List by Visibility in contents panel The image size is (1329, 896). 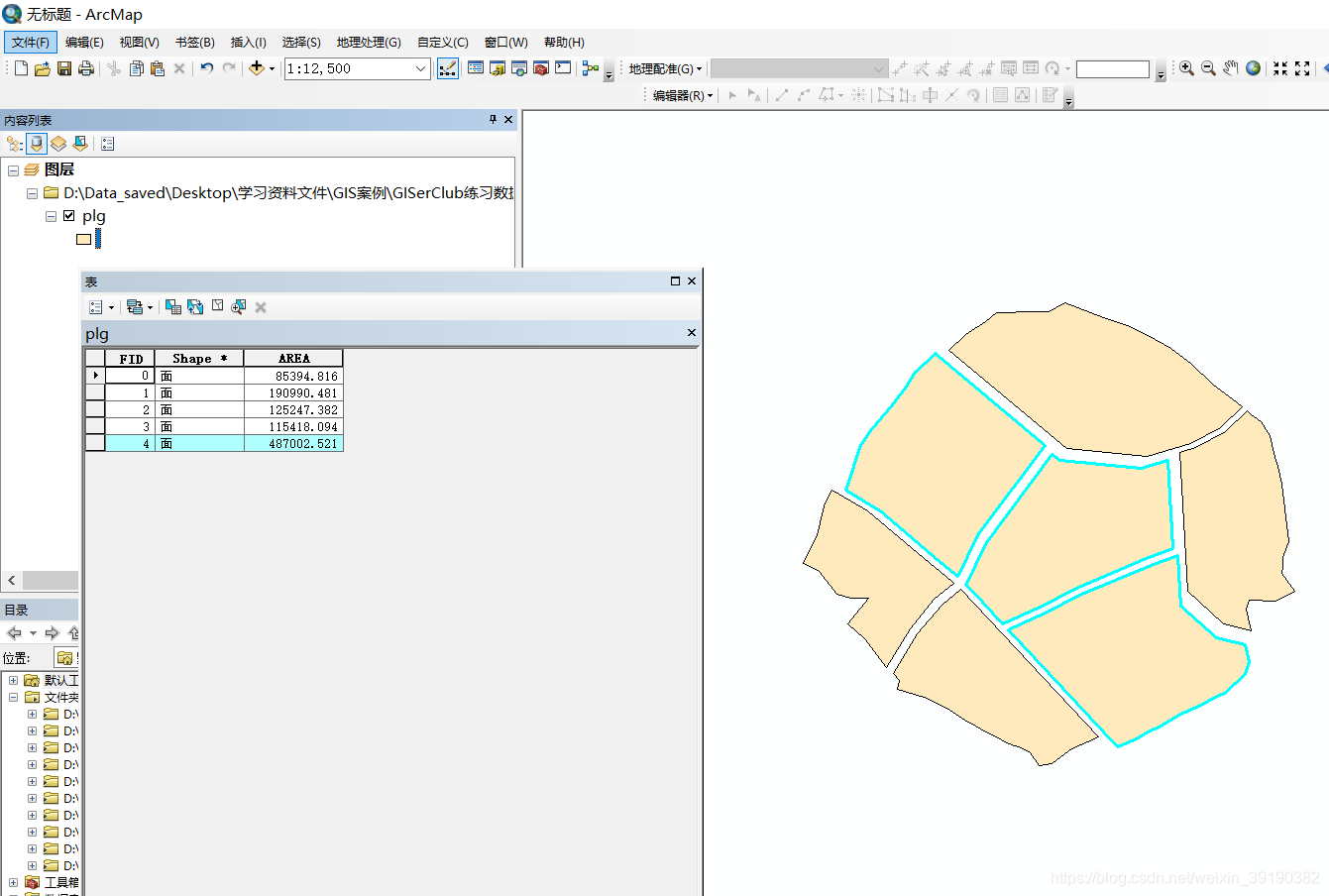[x=58, y=144]
